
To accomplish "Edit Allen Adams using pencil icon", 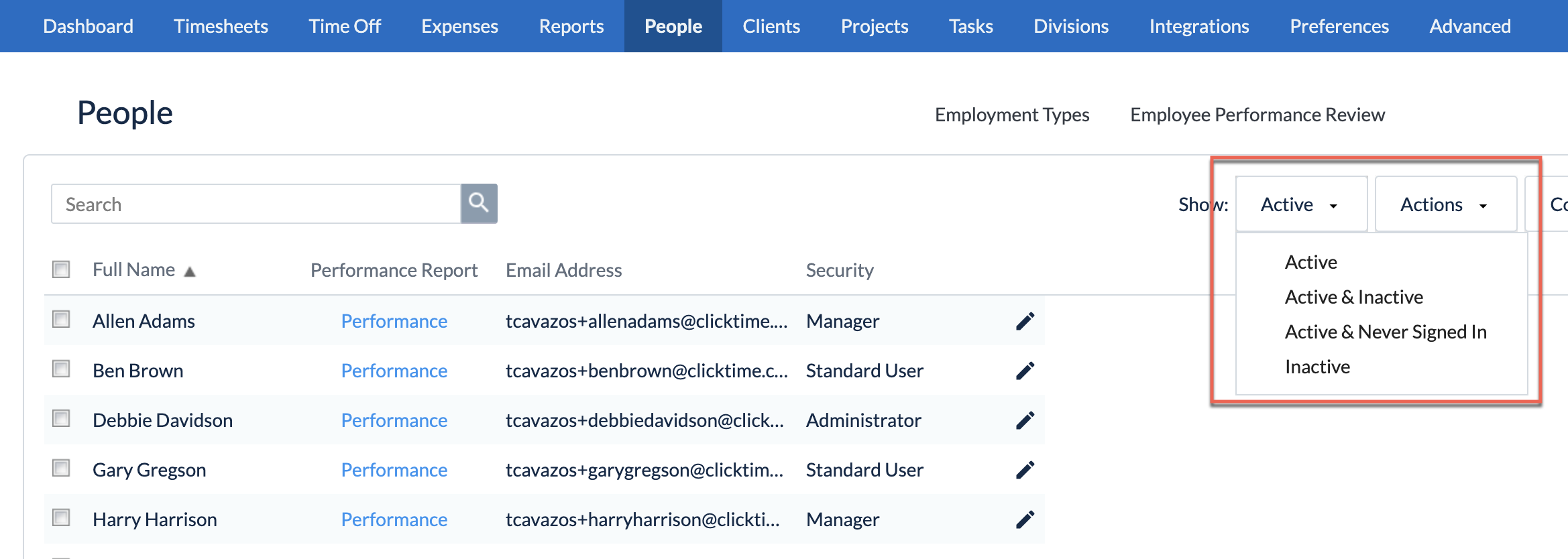I will tap(1025, 321).
